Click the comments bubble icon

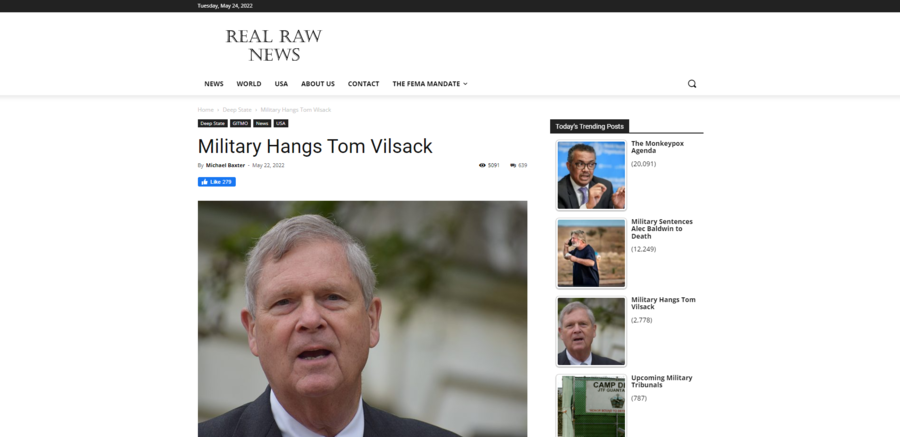tap(513, 165)
